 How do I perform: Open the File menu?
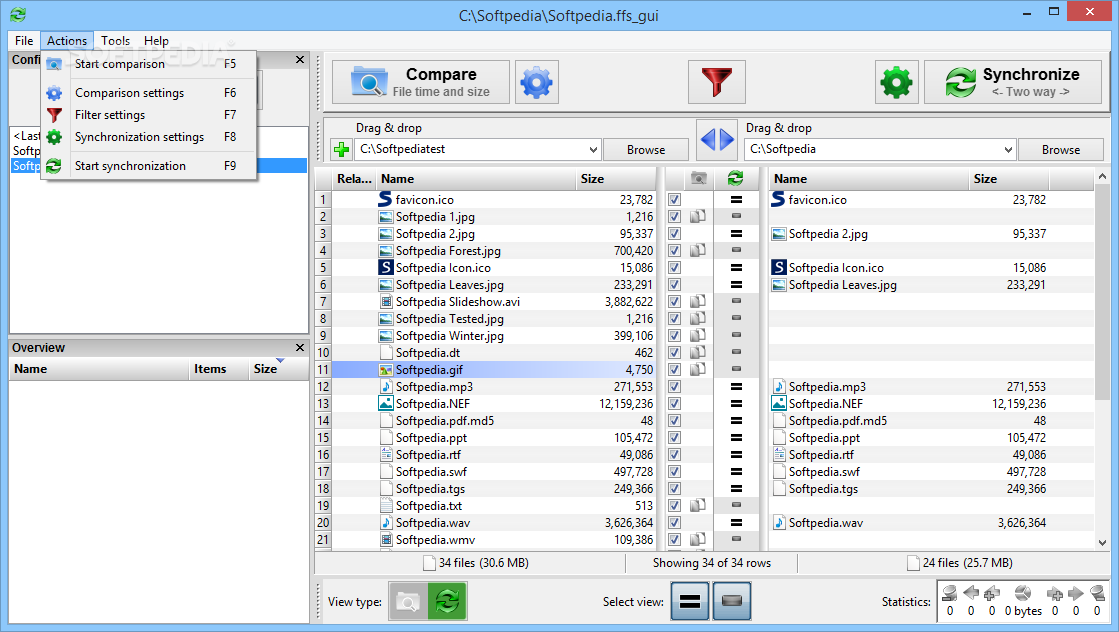point(24,41)
